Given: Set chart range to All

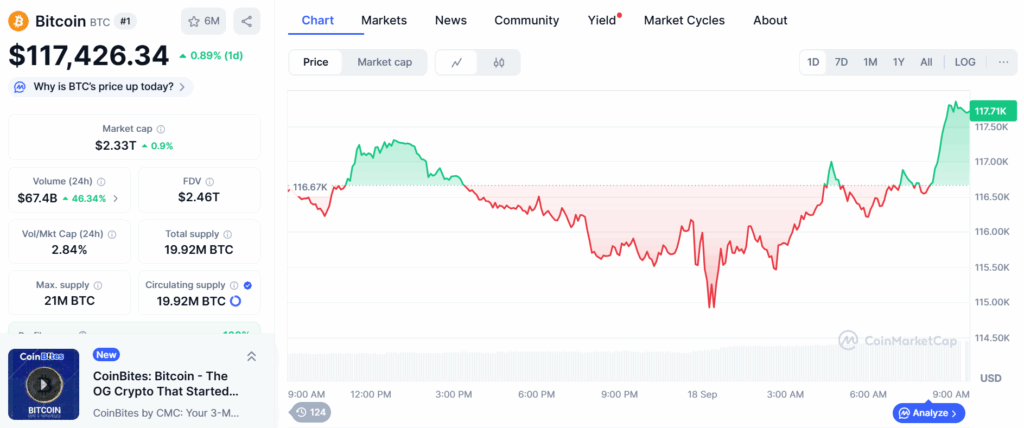Looking at the screenshot, I should point(926,62).
